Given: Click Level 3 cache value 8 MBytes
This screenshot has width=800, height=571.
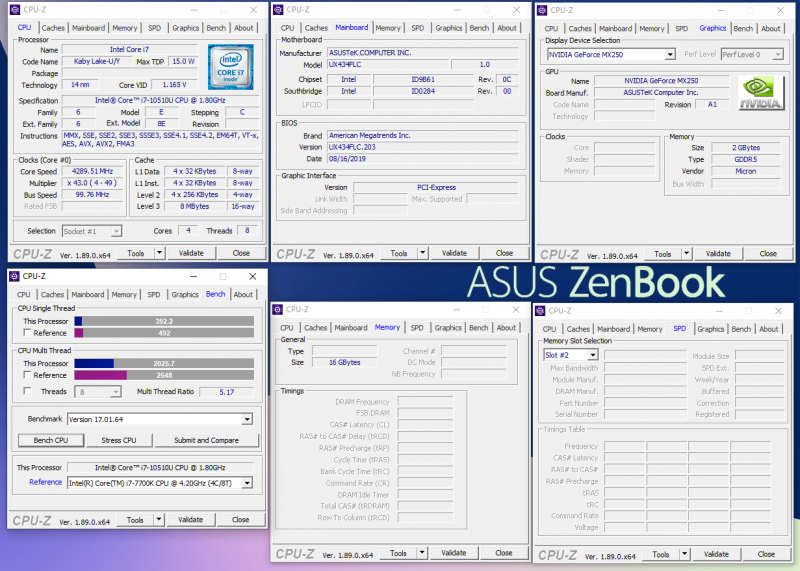Looking at the screenshot, I should pyautogui.click(x=194, y=207).
